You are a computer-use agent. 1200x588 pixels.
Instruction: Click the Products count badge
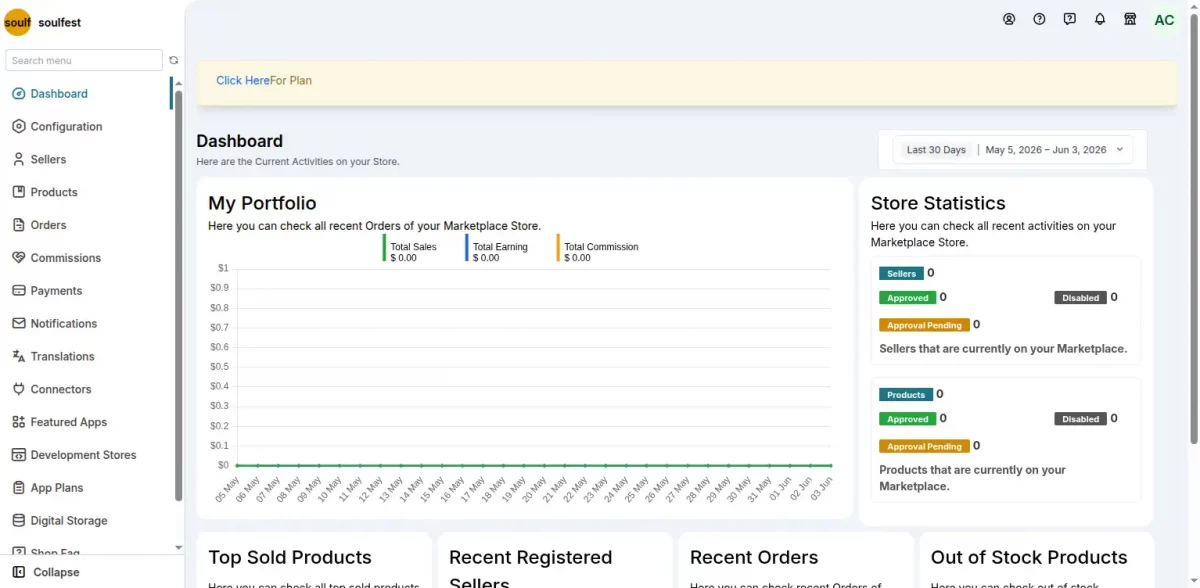[x=906, y=395]
